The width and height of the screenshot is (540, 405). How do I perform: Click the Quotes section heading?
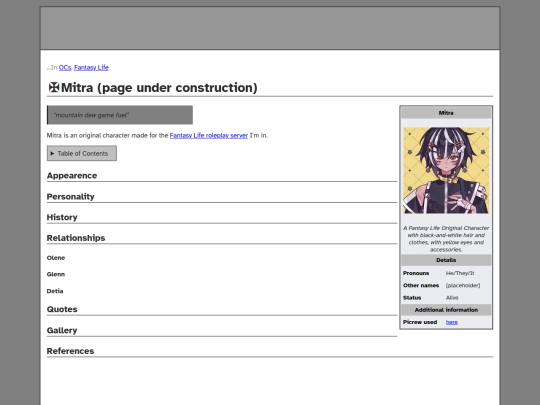tap(62, 309)
